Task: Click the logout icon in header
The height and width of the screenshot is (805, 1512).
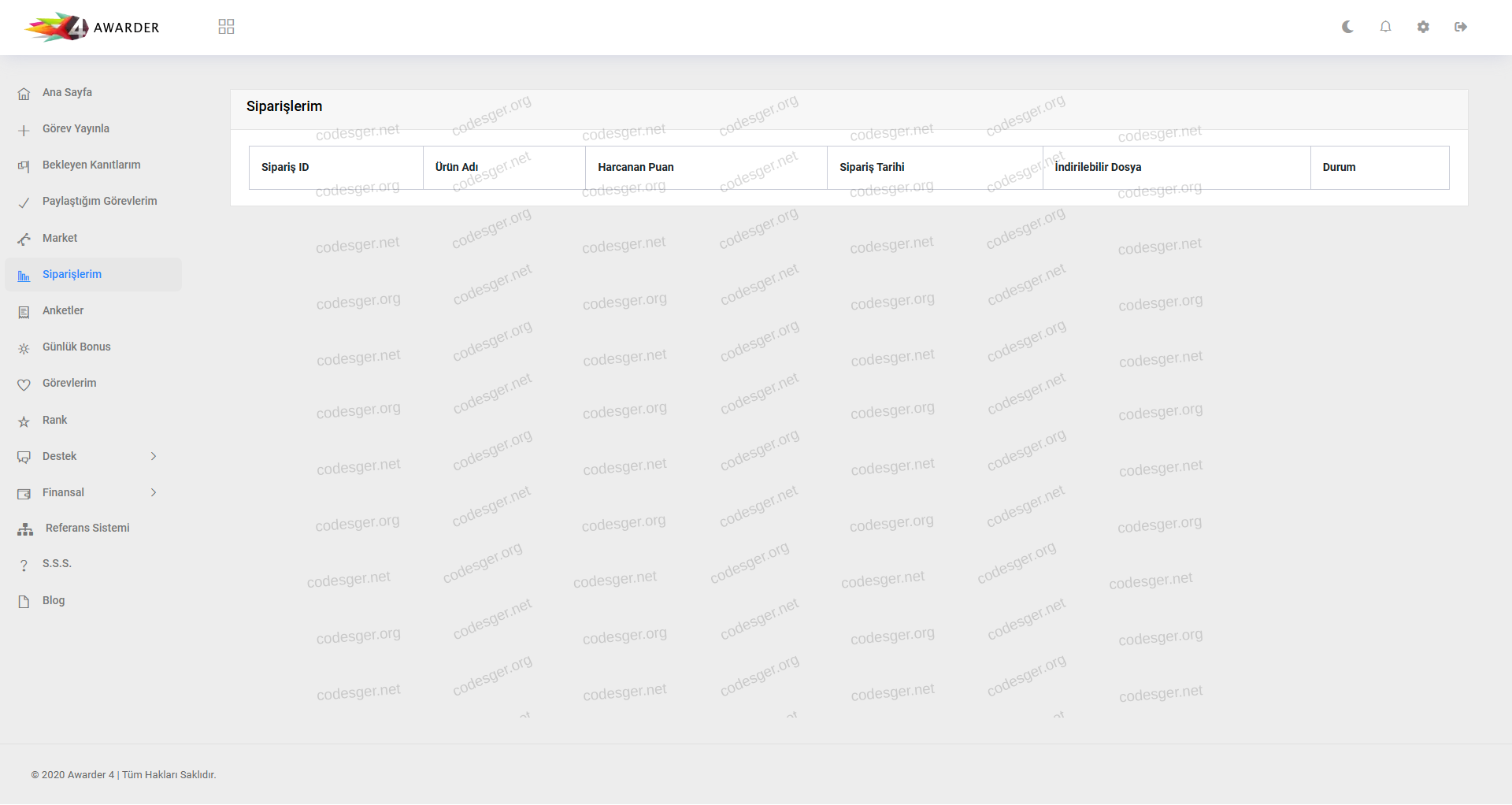Action: point(1461,27)
